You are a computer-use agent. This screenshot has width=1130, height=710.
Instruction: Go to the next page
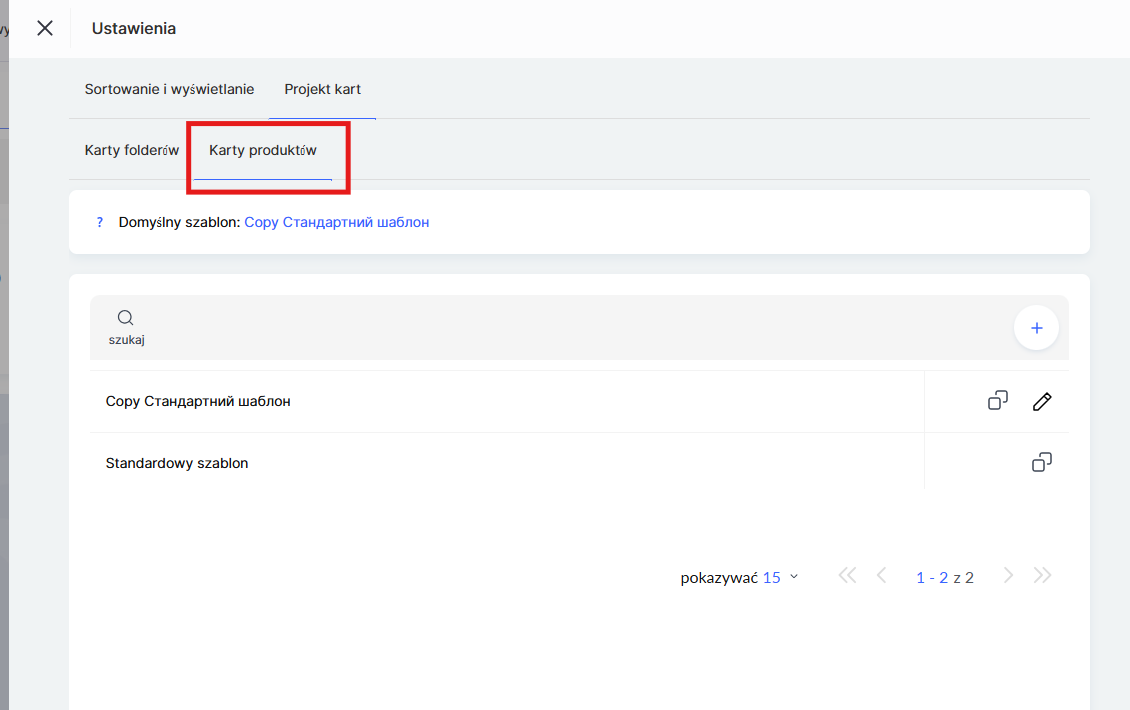pos(1008,576)
